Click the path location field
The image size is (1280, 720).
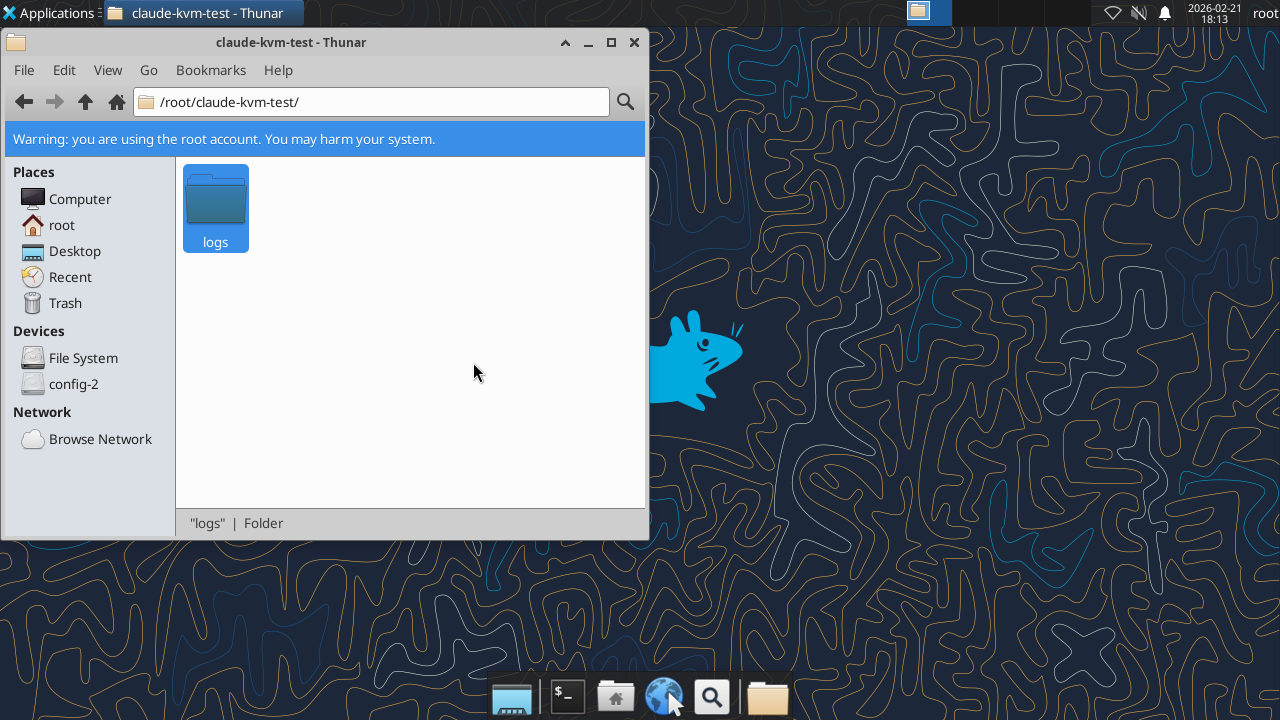point(380,102)
